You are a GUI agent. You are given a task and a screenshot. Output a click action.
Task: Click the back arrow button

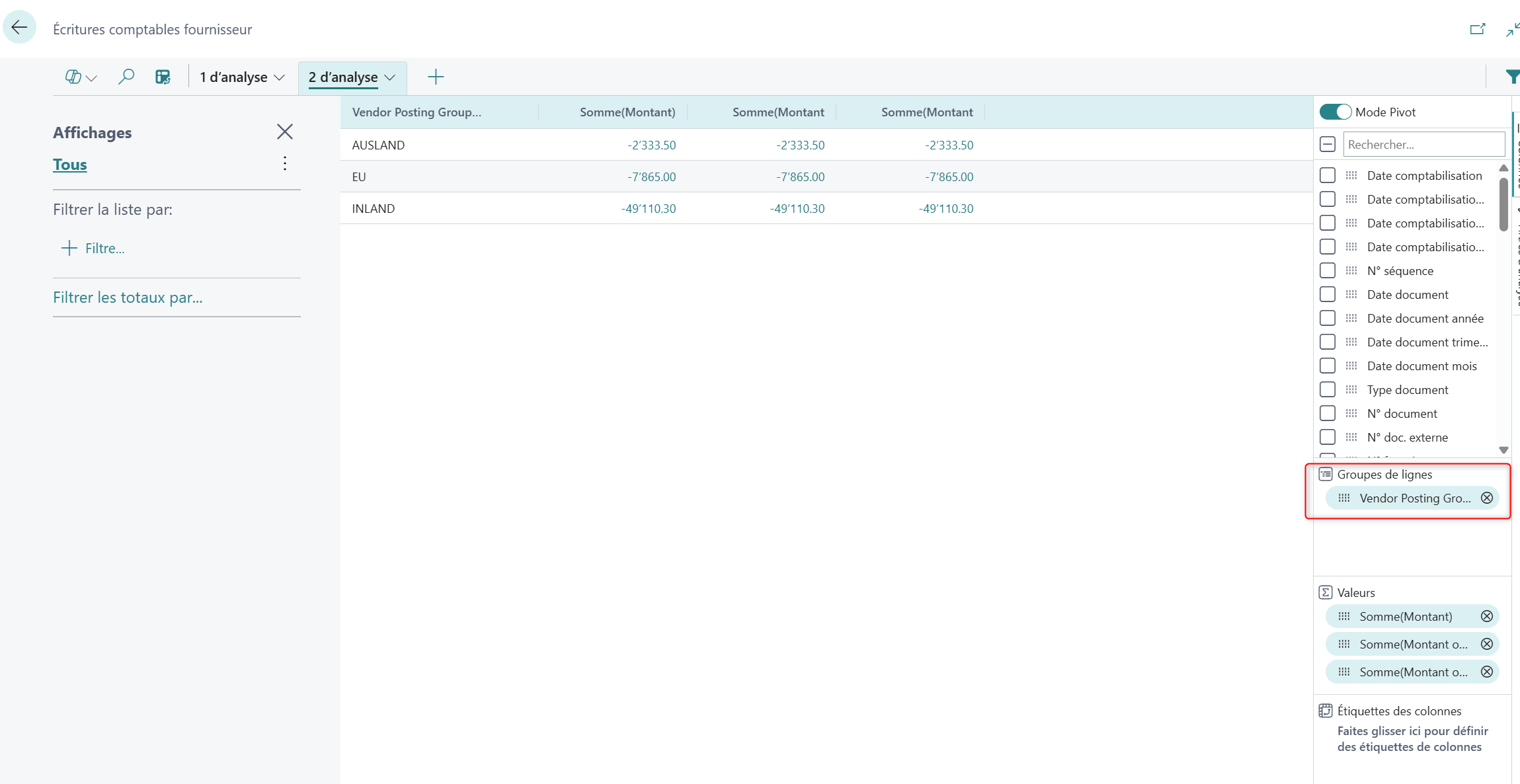[19, 27]
